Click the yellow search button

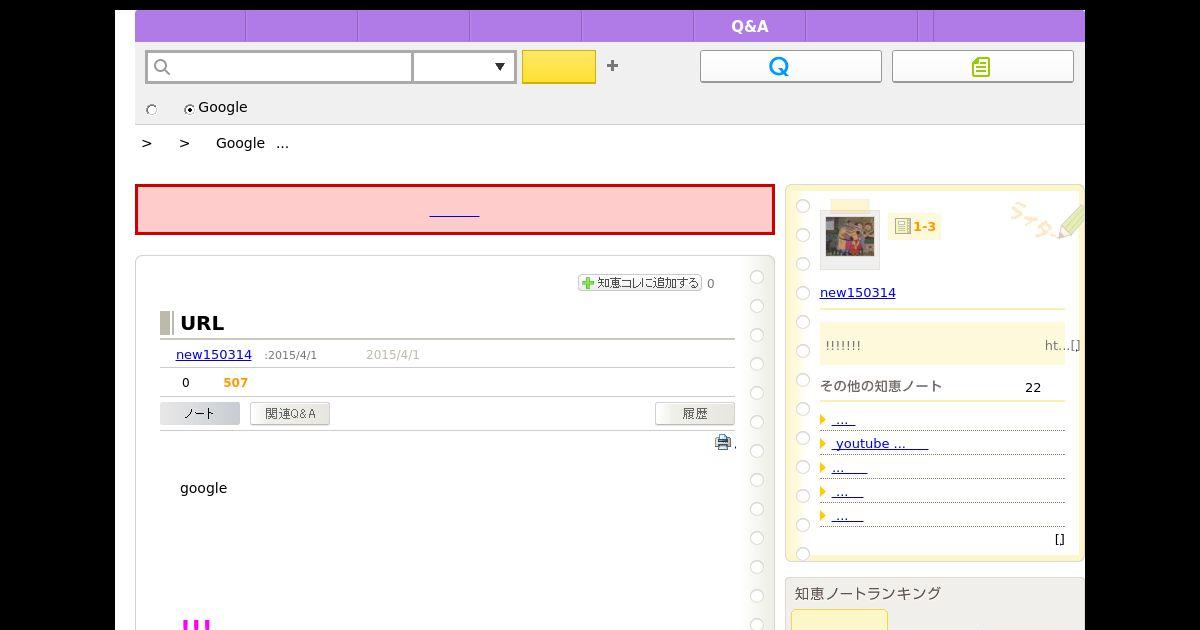coord(559,67)
